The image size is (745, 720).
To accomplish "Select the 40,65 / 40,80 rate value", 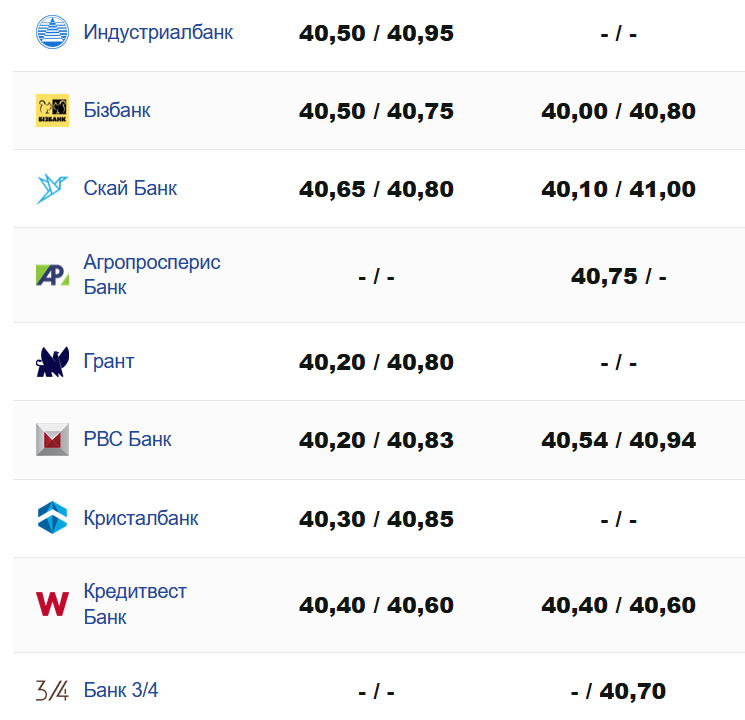I will tap(376, 189).
